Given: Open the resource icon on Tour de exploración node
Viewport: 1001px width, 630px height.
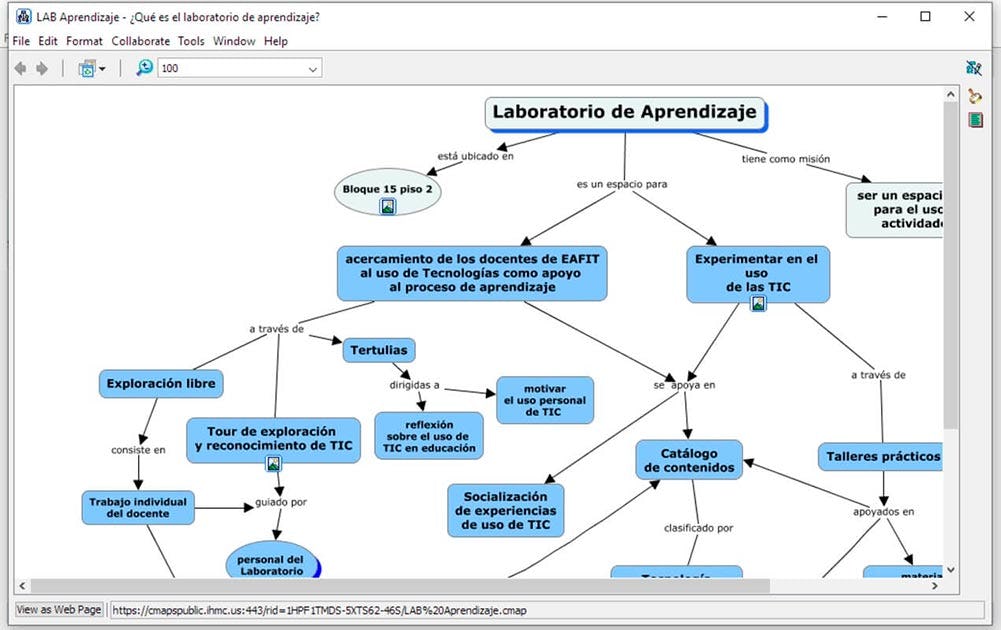Looking at the screenshot, I should pyautogui.click(x=273, y=462).
